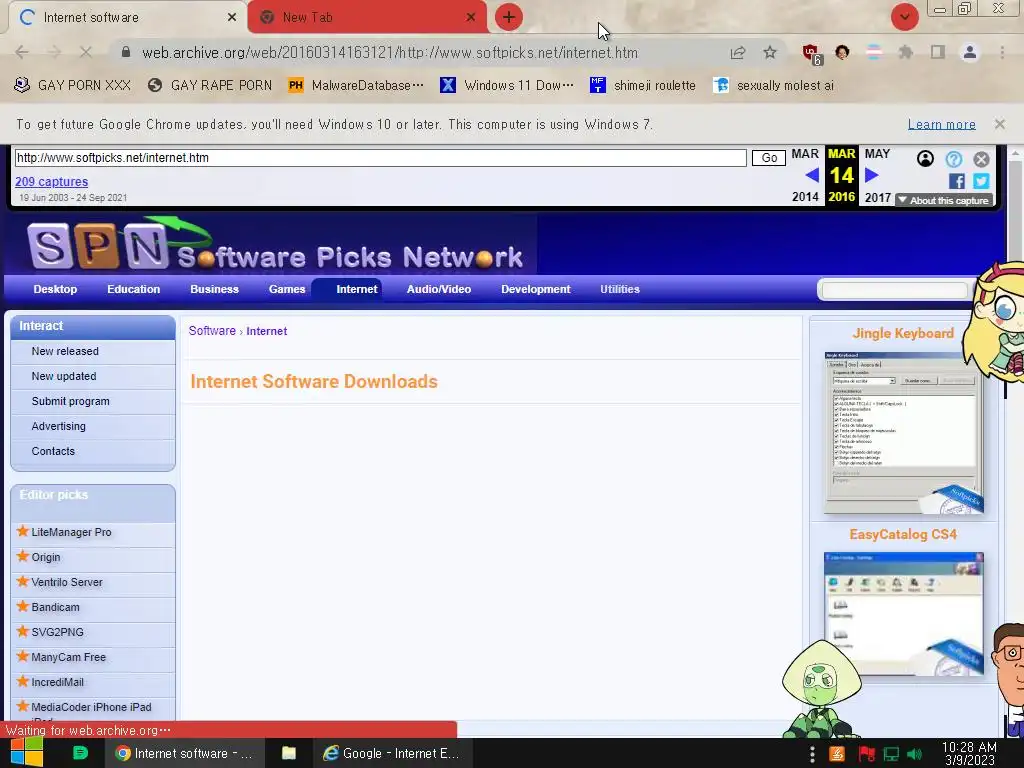1024x768 pixels.
Task: Open Origin editor pick
Action: [x=46, y=557]
